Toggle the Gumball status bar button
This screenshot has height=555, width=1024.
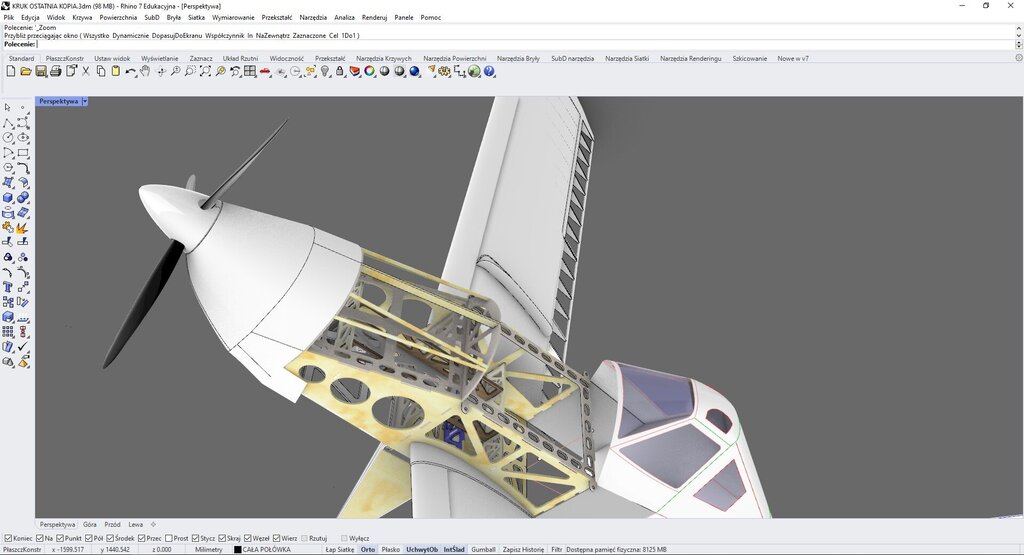tap(483, 549)
